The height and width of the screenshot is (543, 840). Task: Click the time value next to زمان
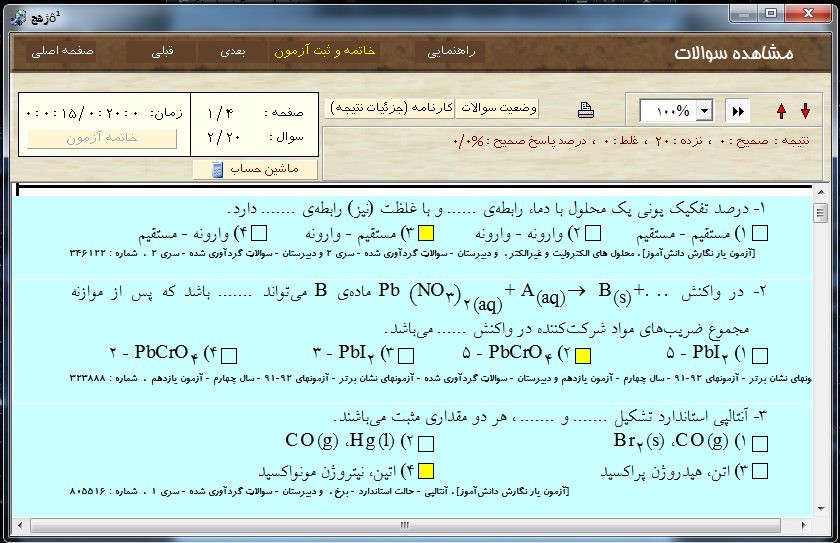tap(82, 113)
